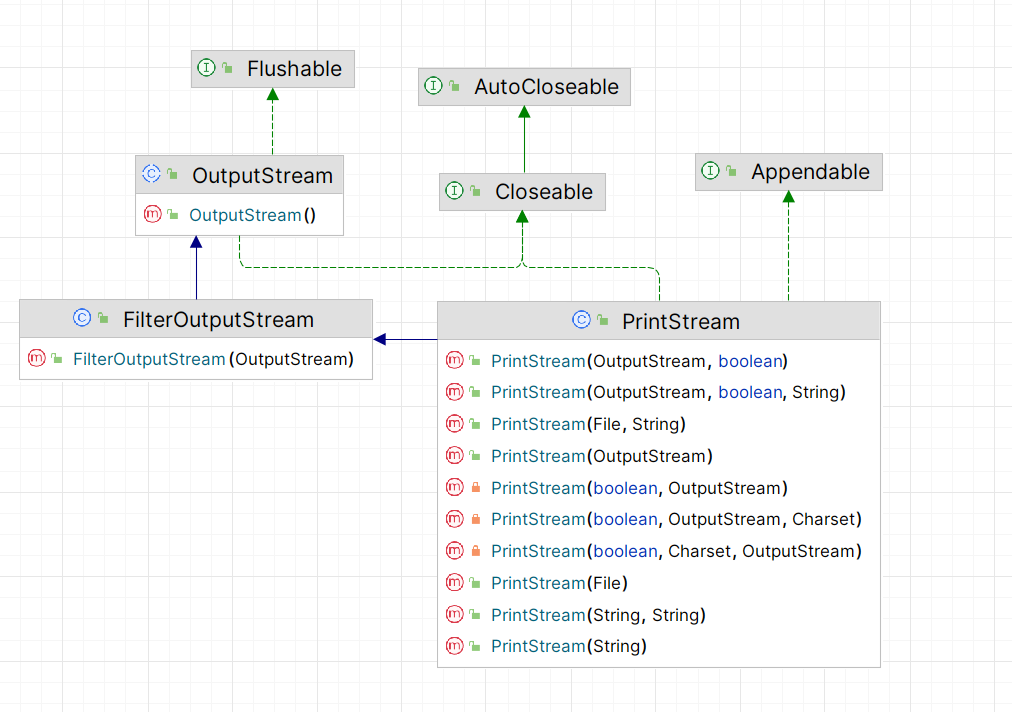Click public visibility icon of PrintStream(File)
This screenshot has width=1012, height=712.
[x=475, y=583]
